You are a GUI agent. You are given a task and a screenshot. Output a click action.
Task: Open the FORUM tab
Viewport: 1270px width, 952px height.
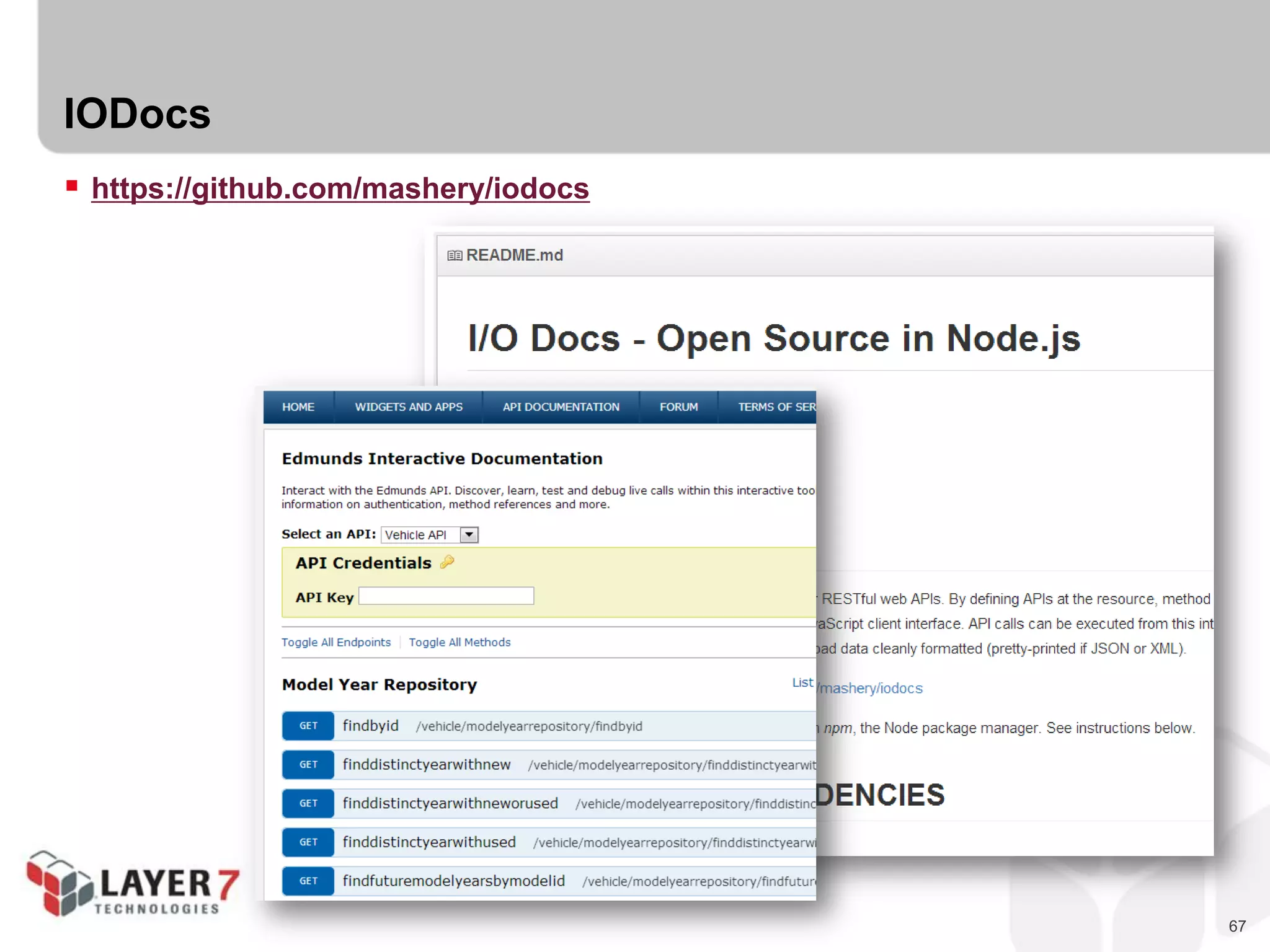click(678, 407)
